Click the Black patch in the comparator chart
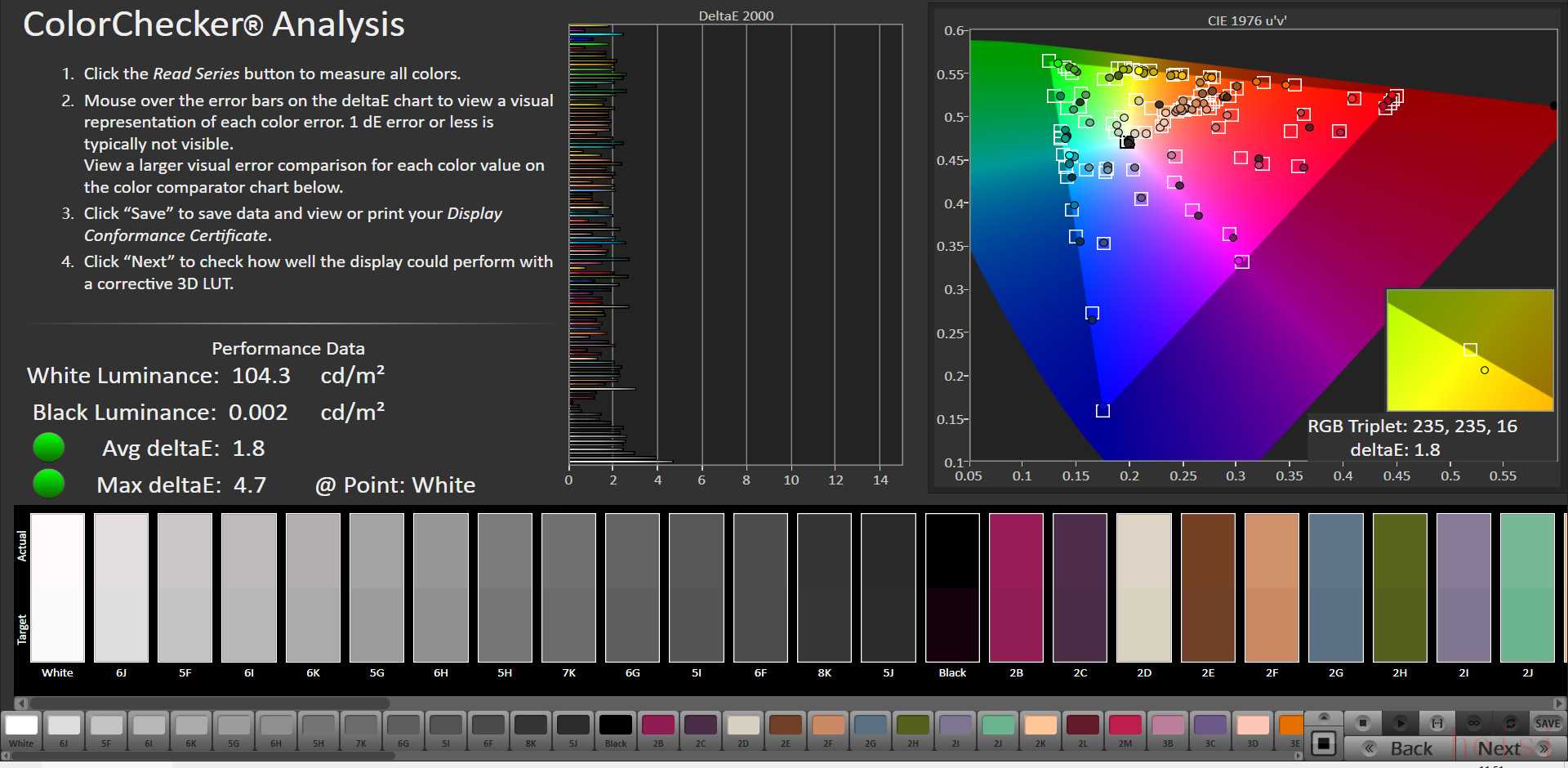The height and width of the screenshot is (768, 1568). pyautogui.click(x=952, y=587)
